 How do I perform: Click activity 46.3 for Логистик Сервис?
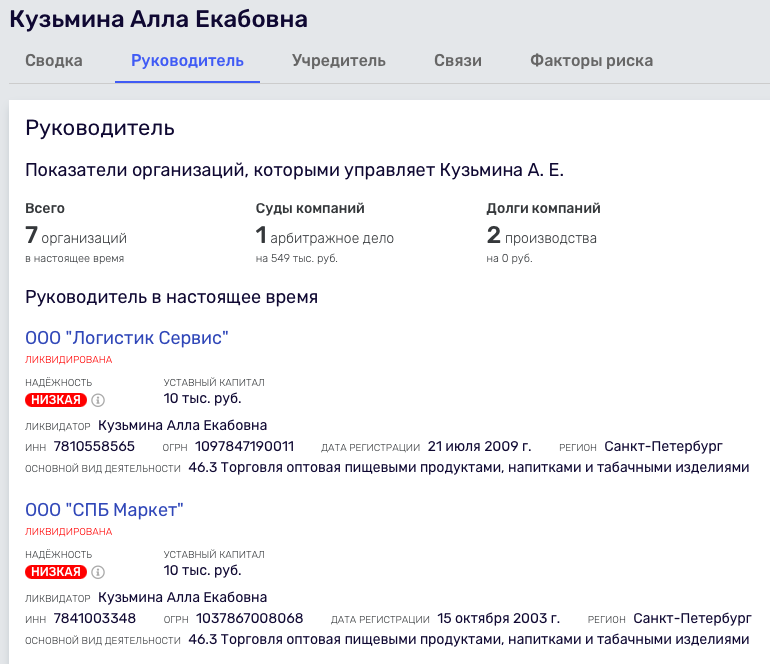tap(469, 468)
